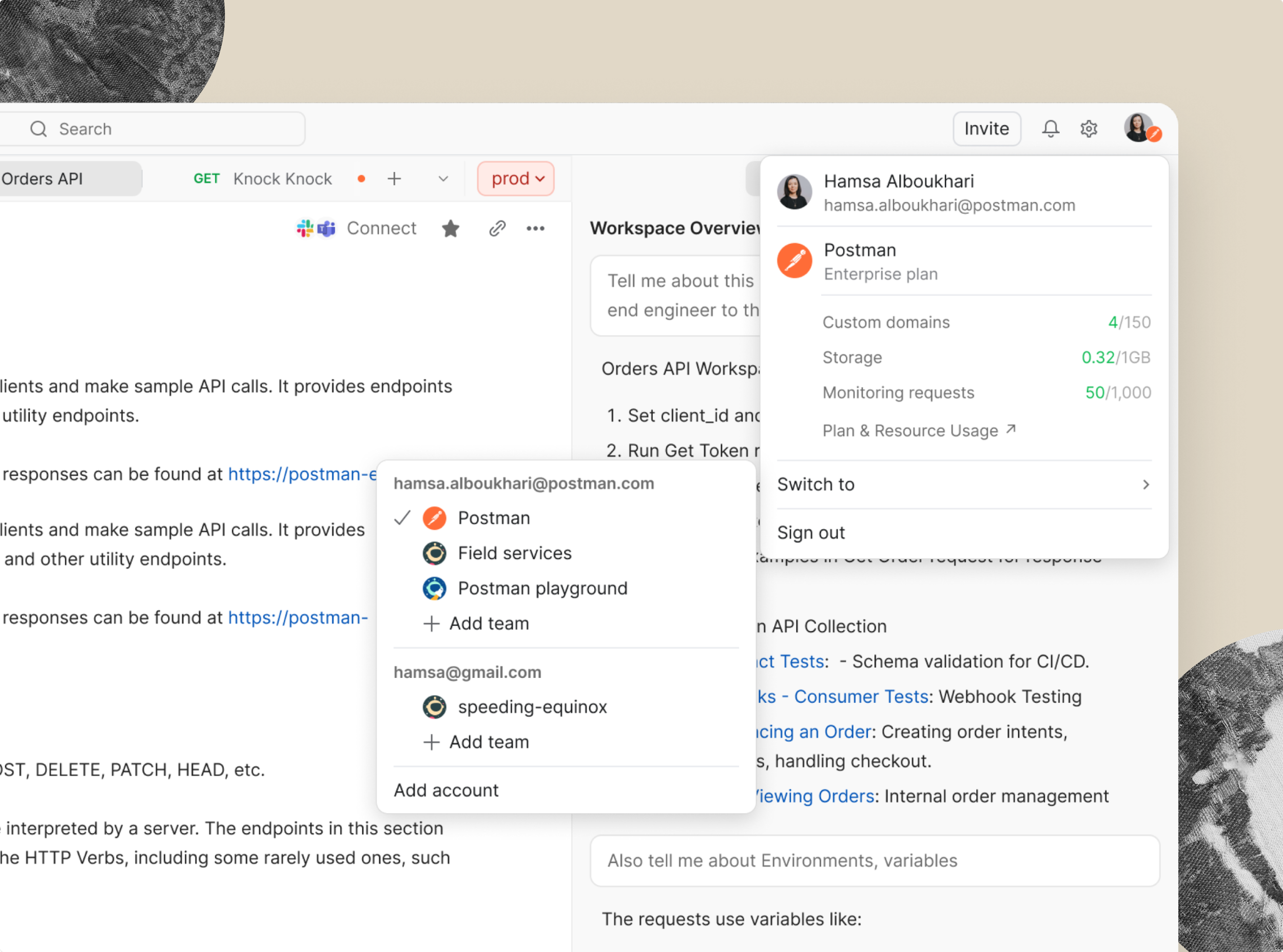Viewport: 1283px width, 952px height.
Task: Expand the Switch to submenu arrow
Action: [1146, 484]
